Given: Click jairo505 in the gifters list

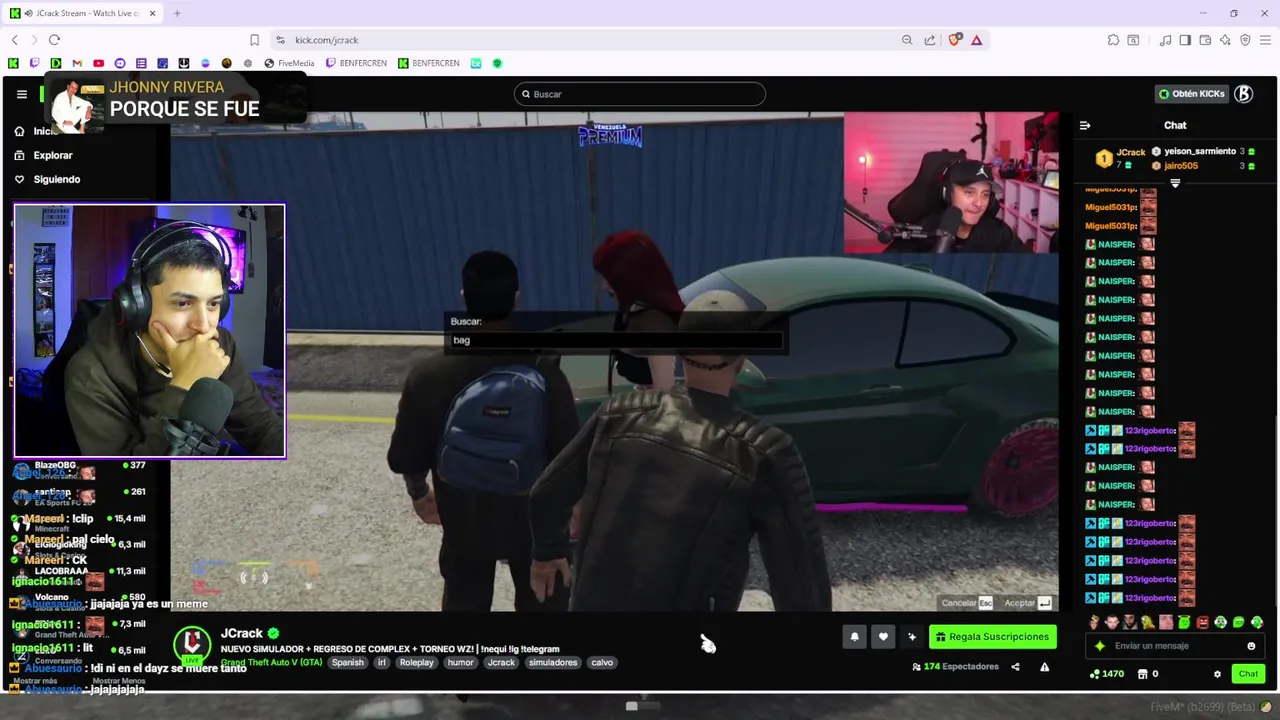Looking at the screenshot, I should [x=1181, y=166].
